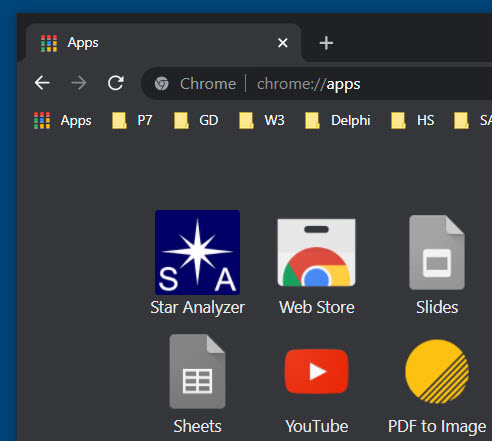Launch the Sheets app icon

coord(197,371)
